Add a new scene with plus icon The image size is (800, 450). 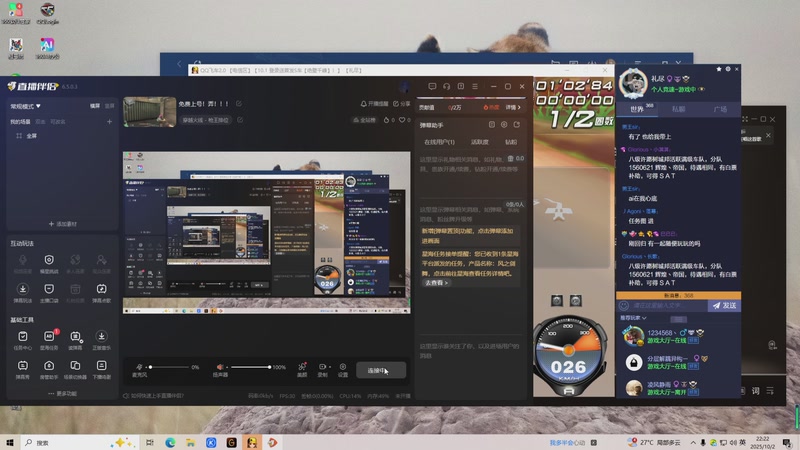109,121
